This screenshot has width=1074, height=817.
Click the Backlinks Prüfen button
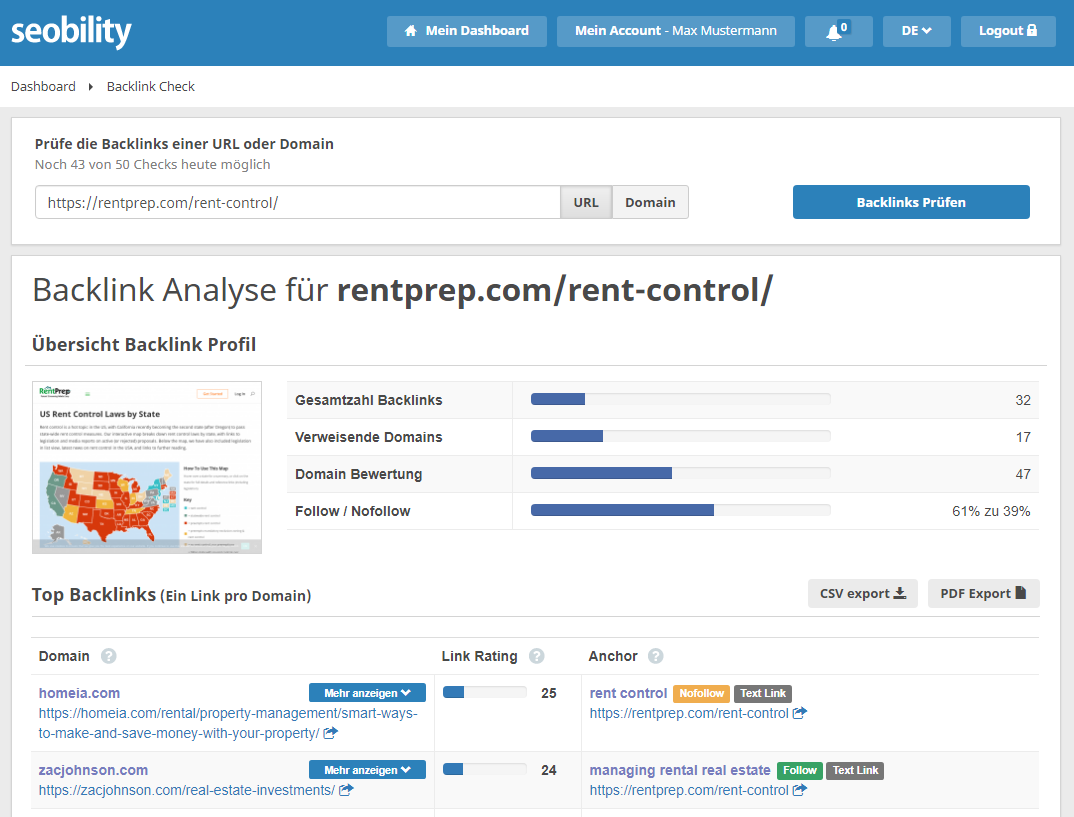[911, 202]
